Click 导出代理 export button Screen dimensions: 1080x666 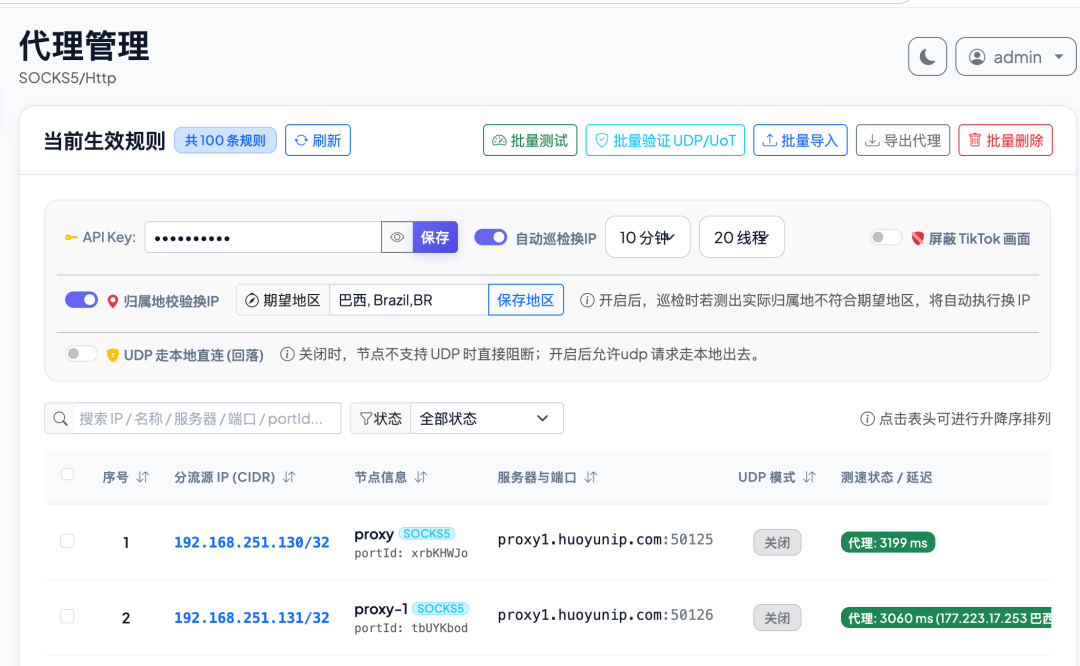coord(902,141)
